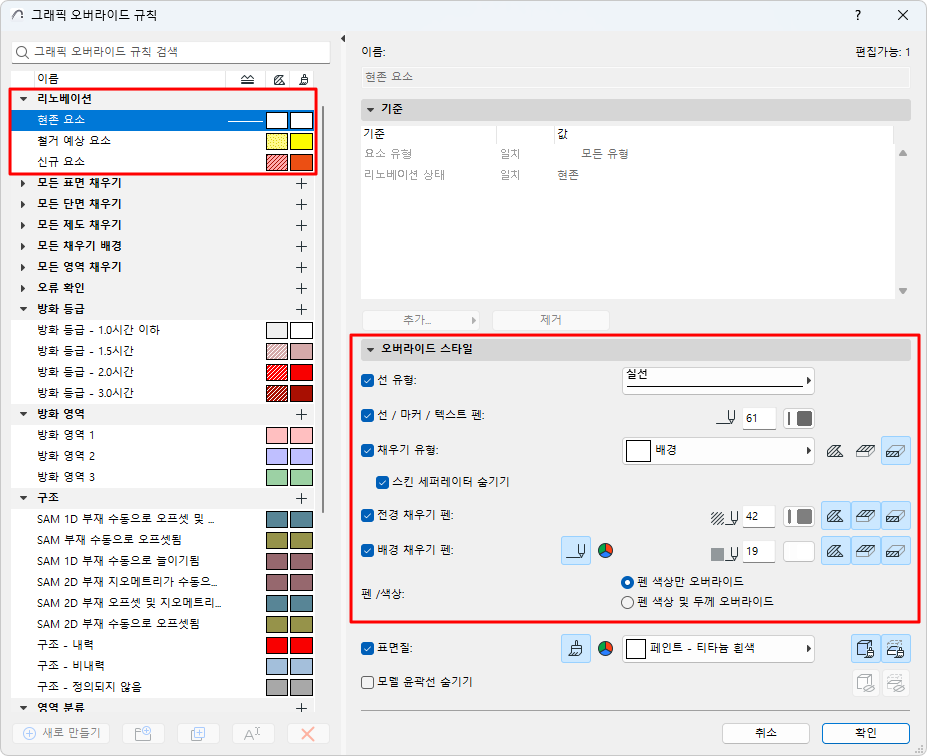
Task: Toggle cover fill icon for 배경 채우기 펜
Action: tap(866, 551)
